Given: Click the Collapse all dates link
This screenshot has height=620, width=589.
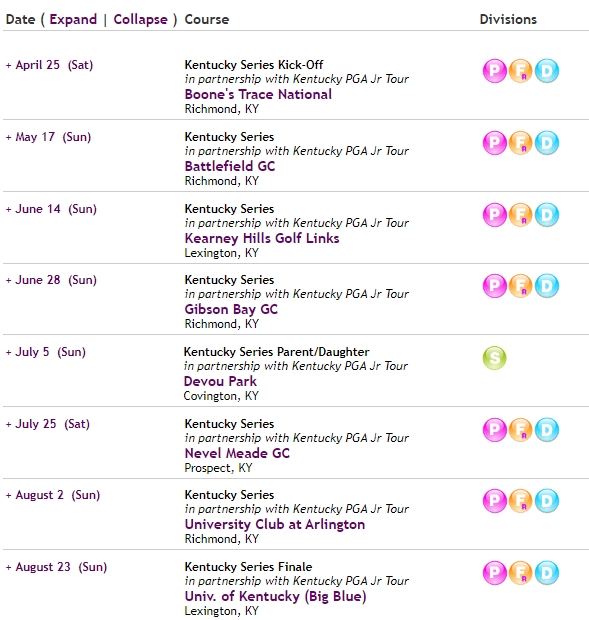Looking at the screenshot, I should 140,19.
